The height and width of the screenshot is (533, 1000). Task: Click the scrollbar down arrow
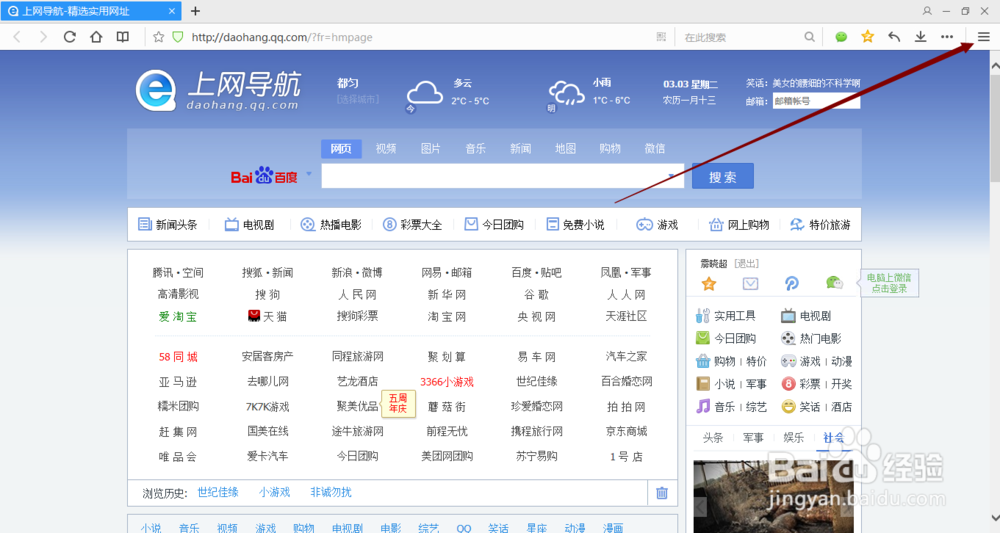(994, 518)
